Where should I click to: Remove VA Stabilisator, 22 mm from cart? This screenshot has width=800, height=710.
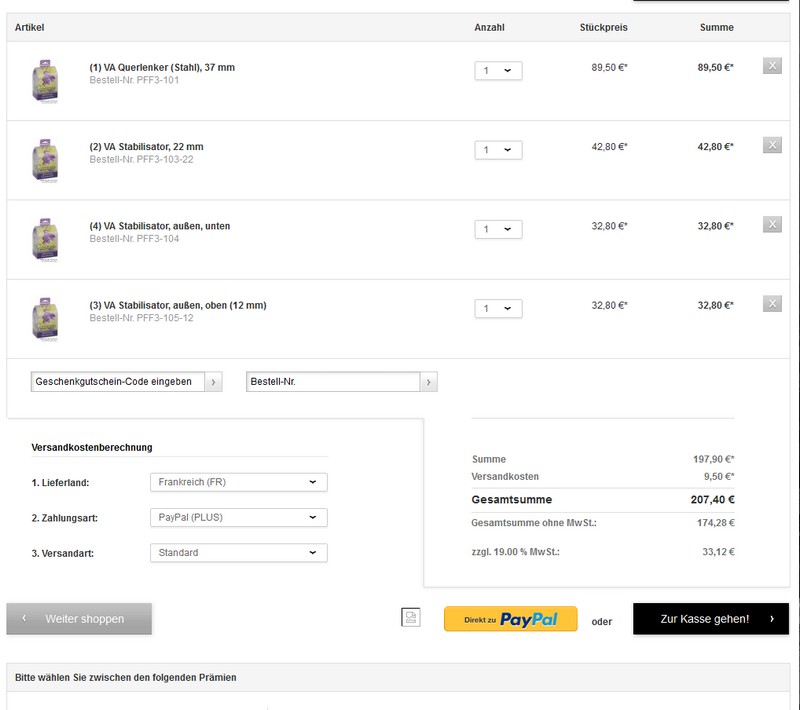(772, 145)
